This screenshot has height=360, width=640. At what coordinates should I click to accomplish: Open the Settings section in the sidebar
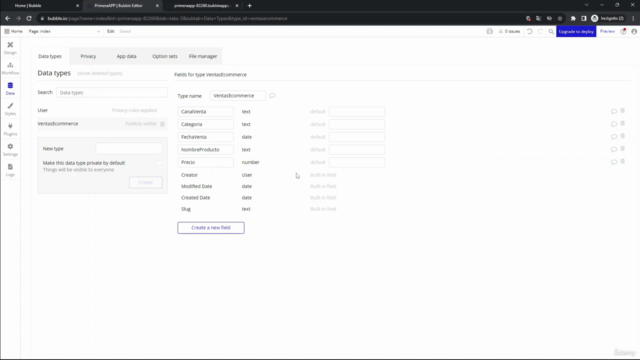pos(10,150)
